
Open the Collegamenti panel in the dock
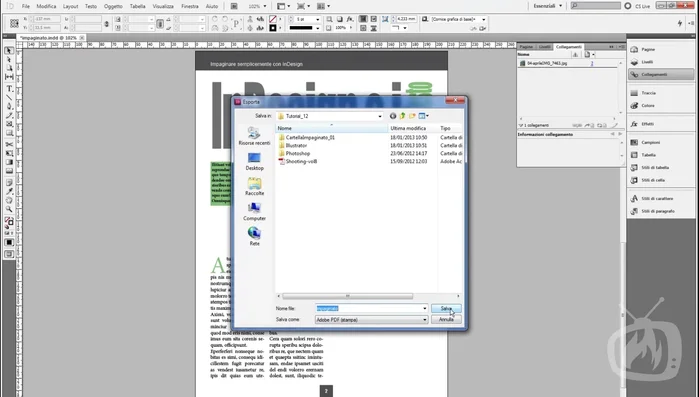[x=661, y=74]
